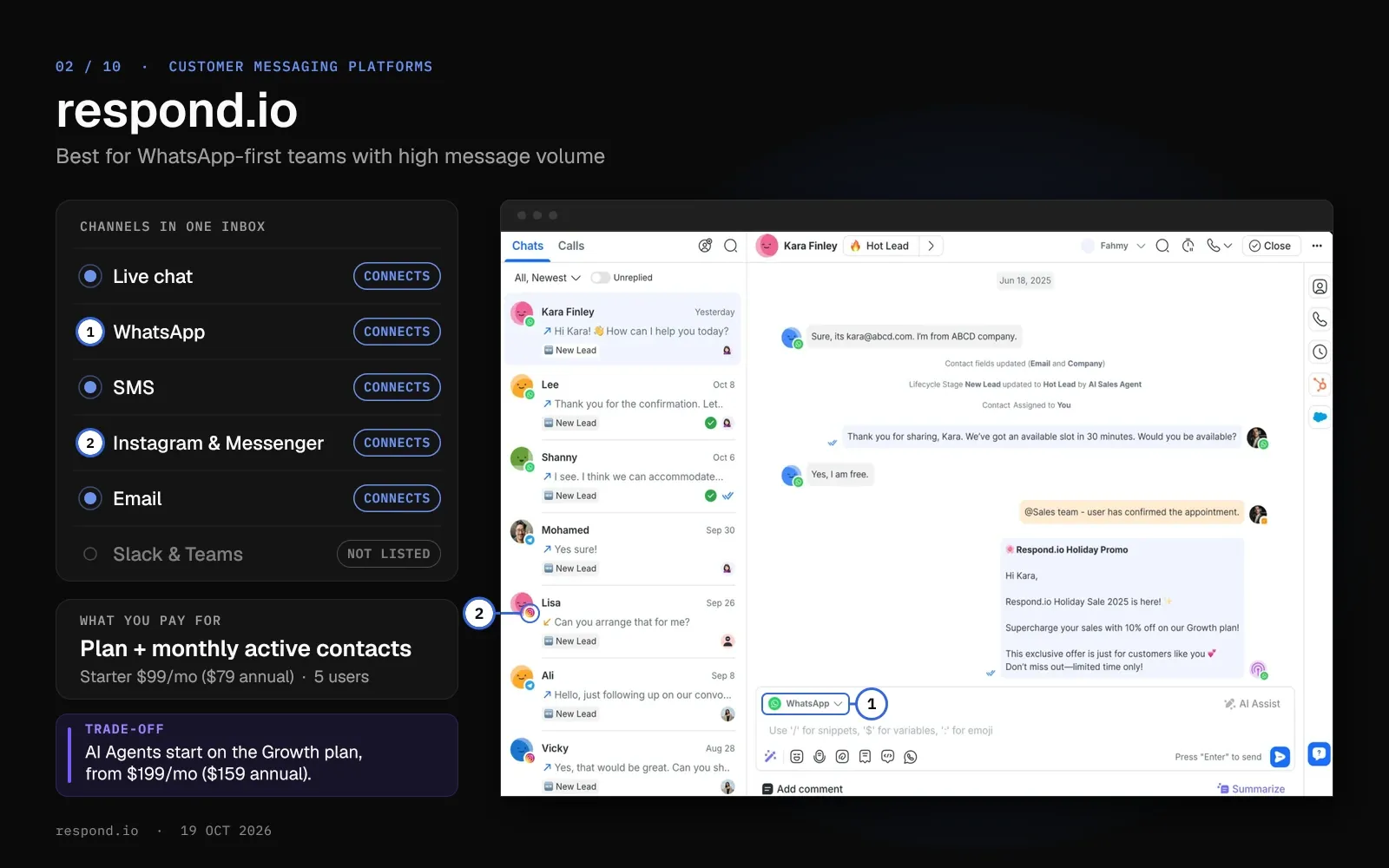The height and width of the screenshot is (868, 1389).
Task: Click the Summarize link
Action: pyautogui.click(x=1251, y=789)
